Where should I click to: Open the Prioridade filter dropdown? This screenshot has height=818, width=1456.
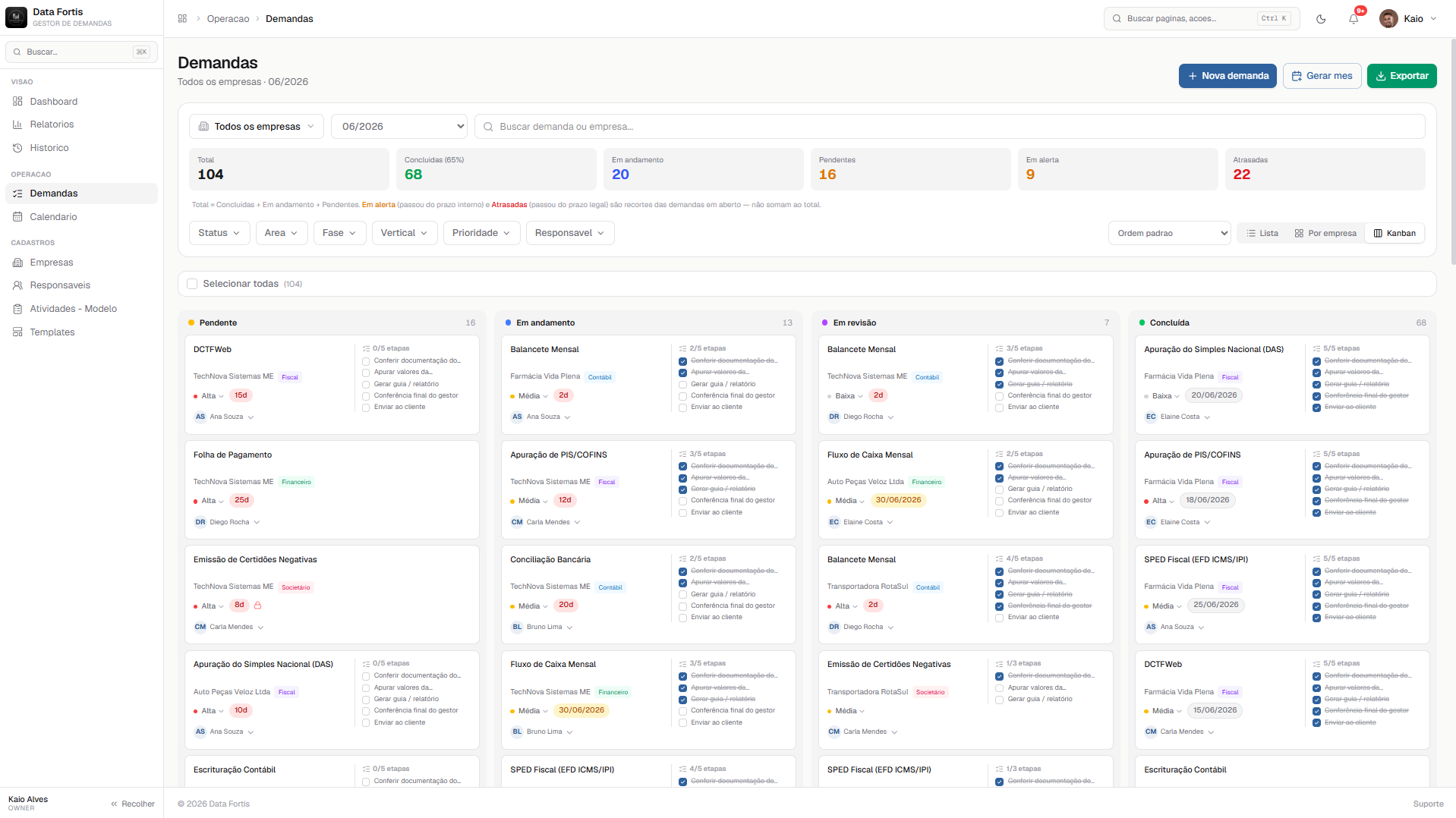482,233
